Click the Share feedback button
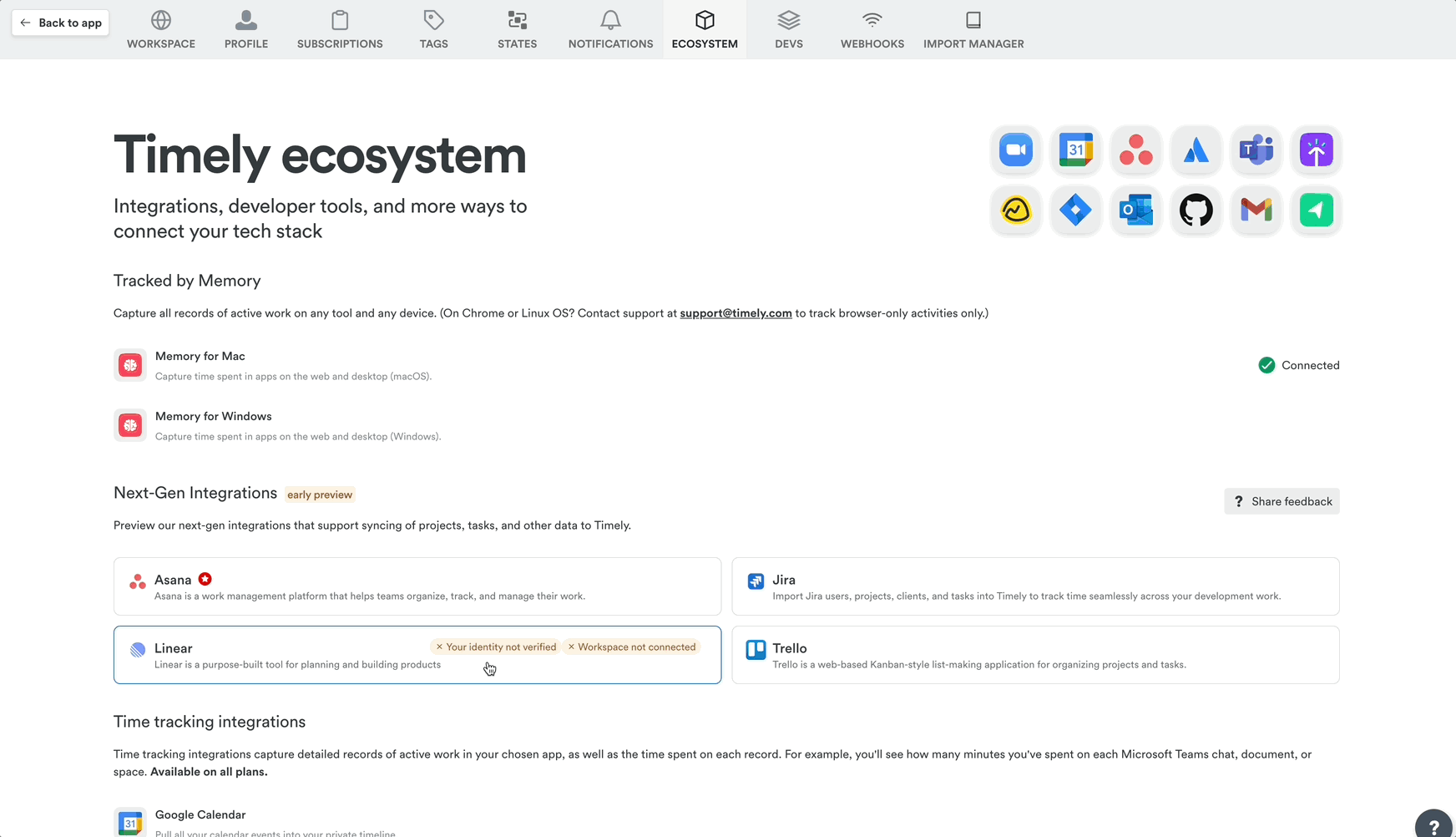Viewport: 1456px width, 837px height. [x=1282, y=501]
